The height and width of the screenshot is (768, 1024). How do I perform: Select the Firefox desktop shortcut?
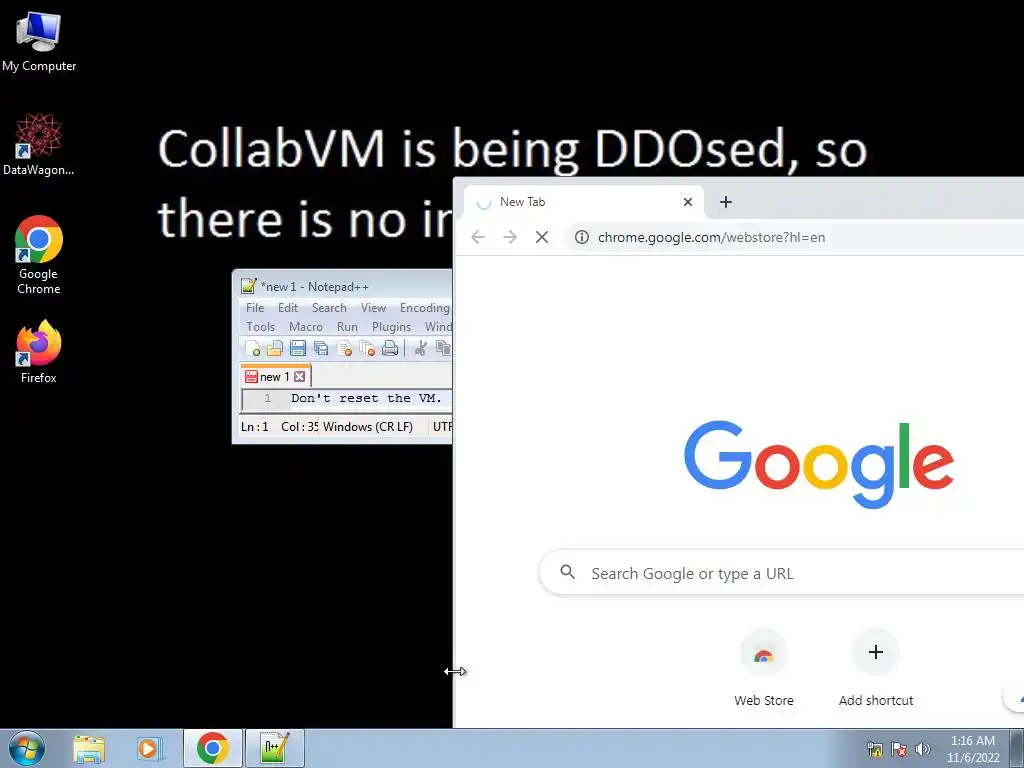39,351
